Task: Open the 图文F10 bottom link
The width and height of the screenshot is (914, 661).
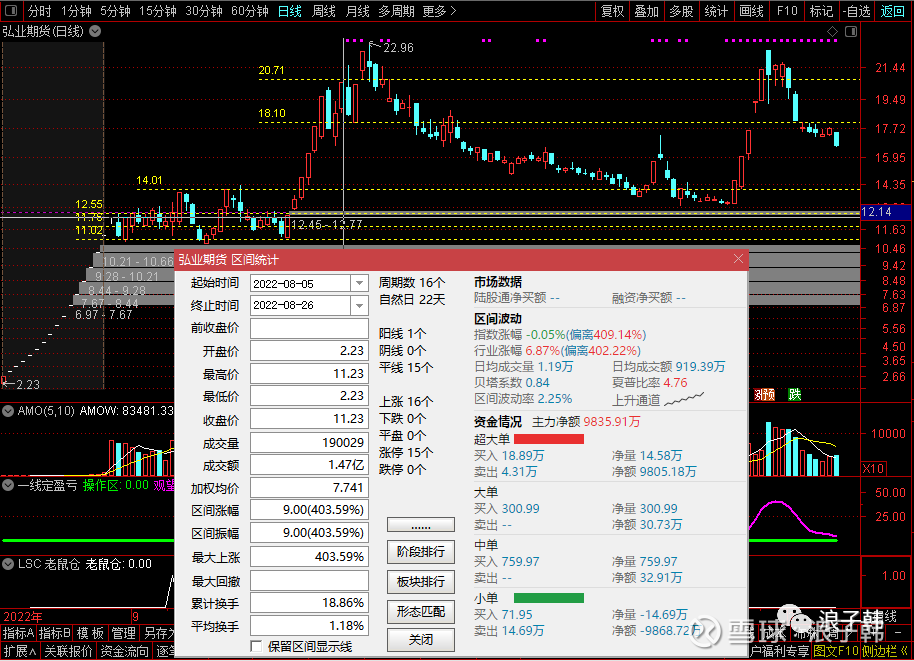Action: click(836, 651)
